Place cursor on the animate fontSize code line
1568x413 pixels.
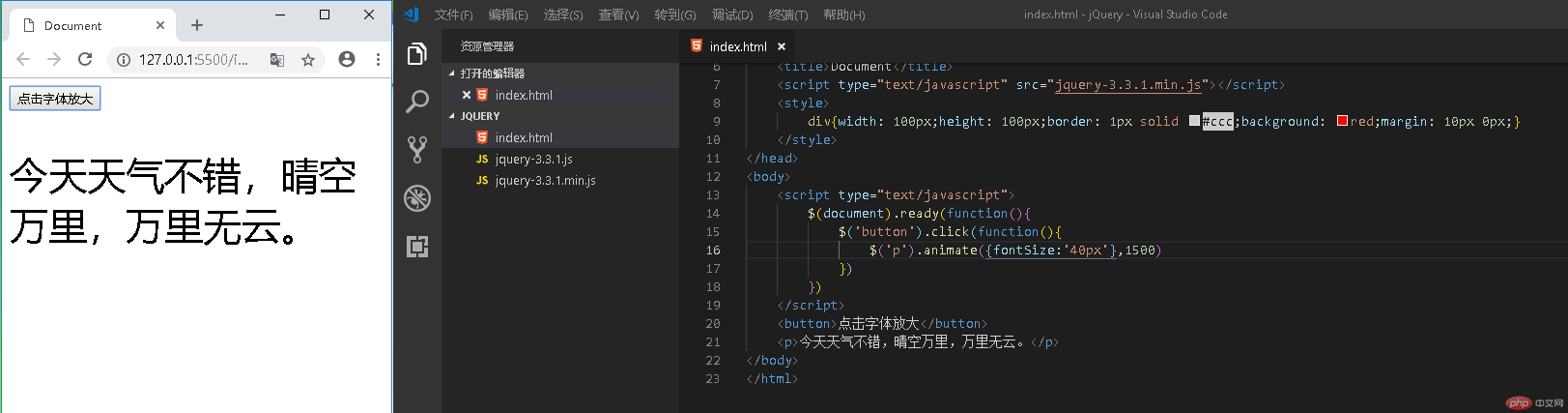click(x=1014, y=251)
